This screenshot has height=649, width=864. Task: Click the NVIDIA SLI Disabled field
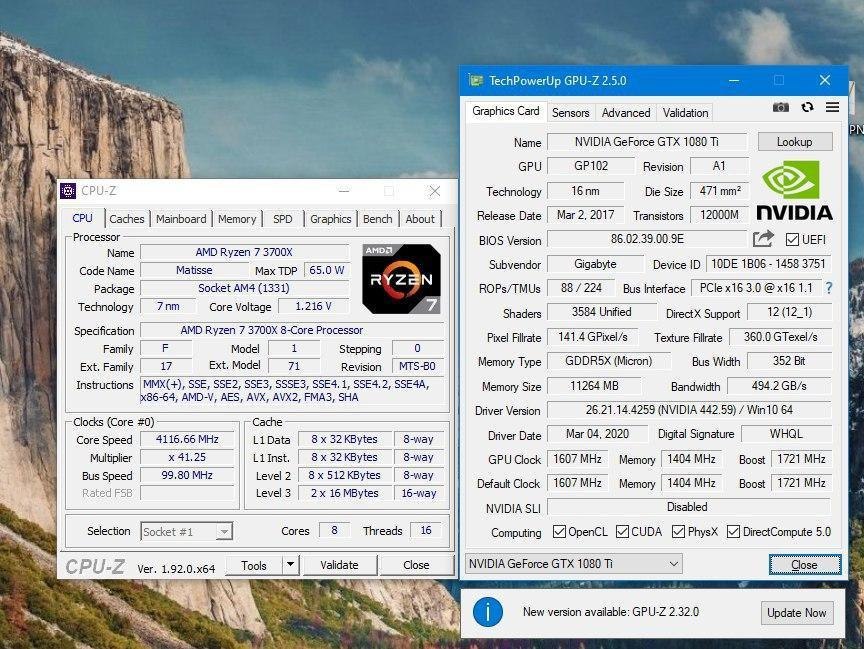tap(689, 506)
